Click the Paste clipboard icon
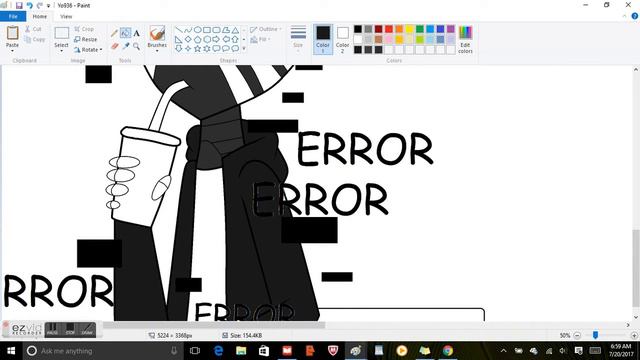This screenshot has height=360, width=640. (12, 33)
